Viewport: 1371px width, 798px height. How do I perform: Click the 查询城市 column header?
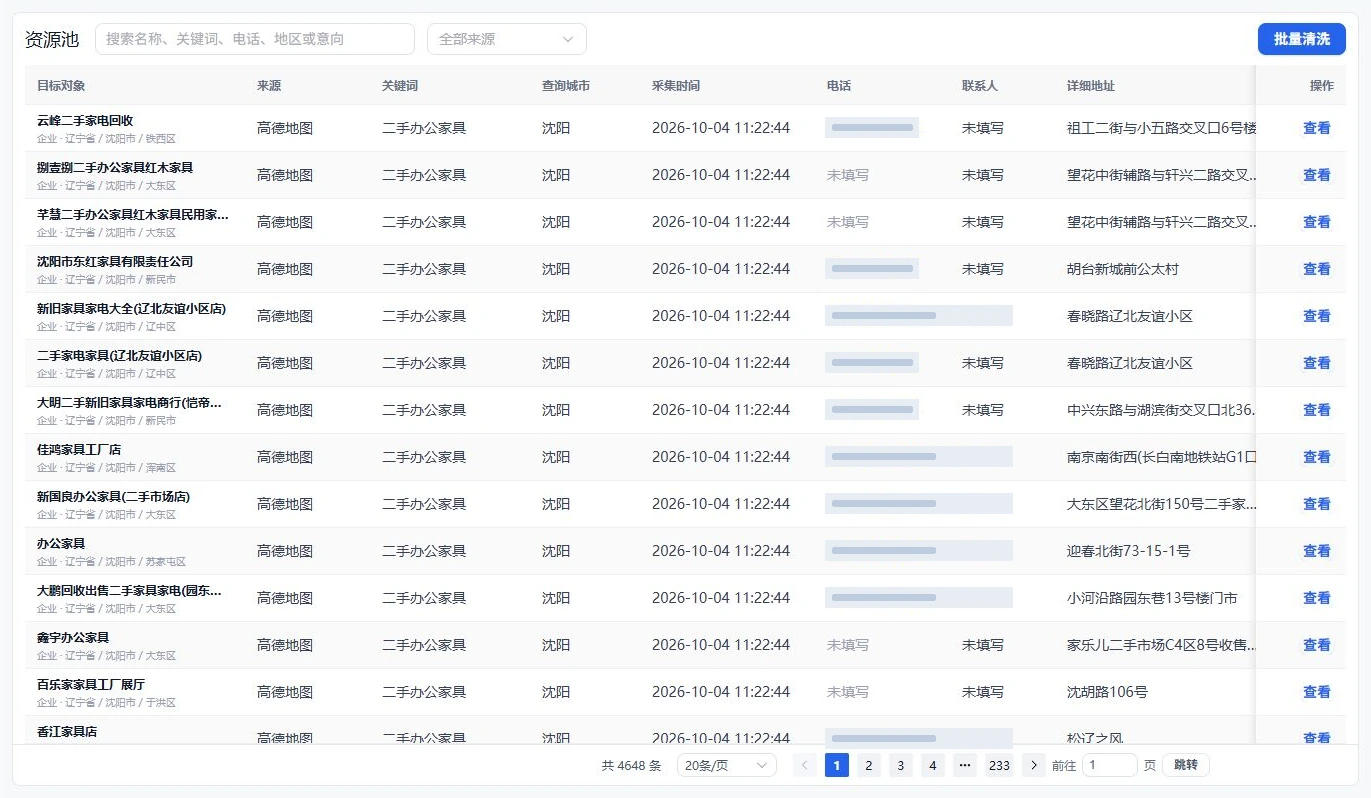[566, 86]
